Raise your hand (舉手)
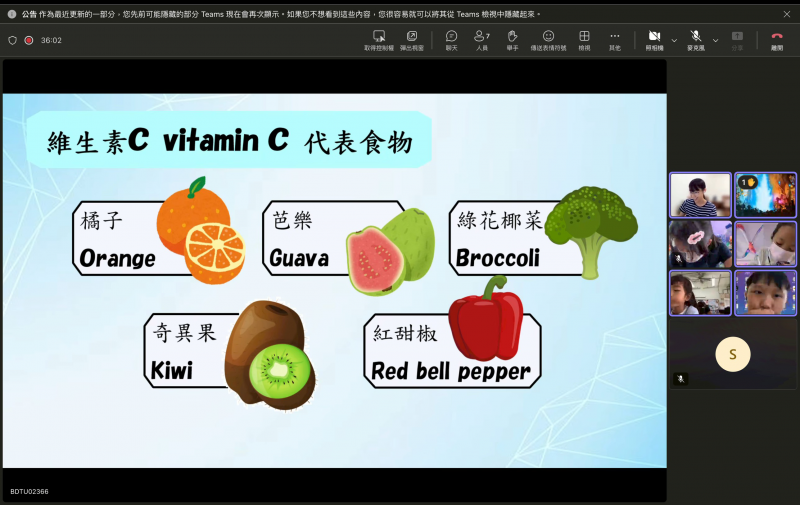The width and height of the screenshot is (800, 505). point(512,40)
